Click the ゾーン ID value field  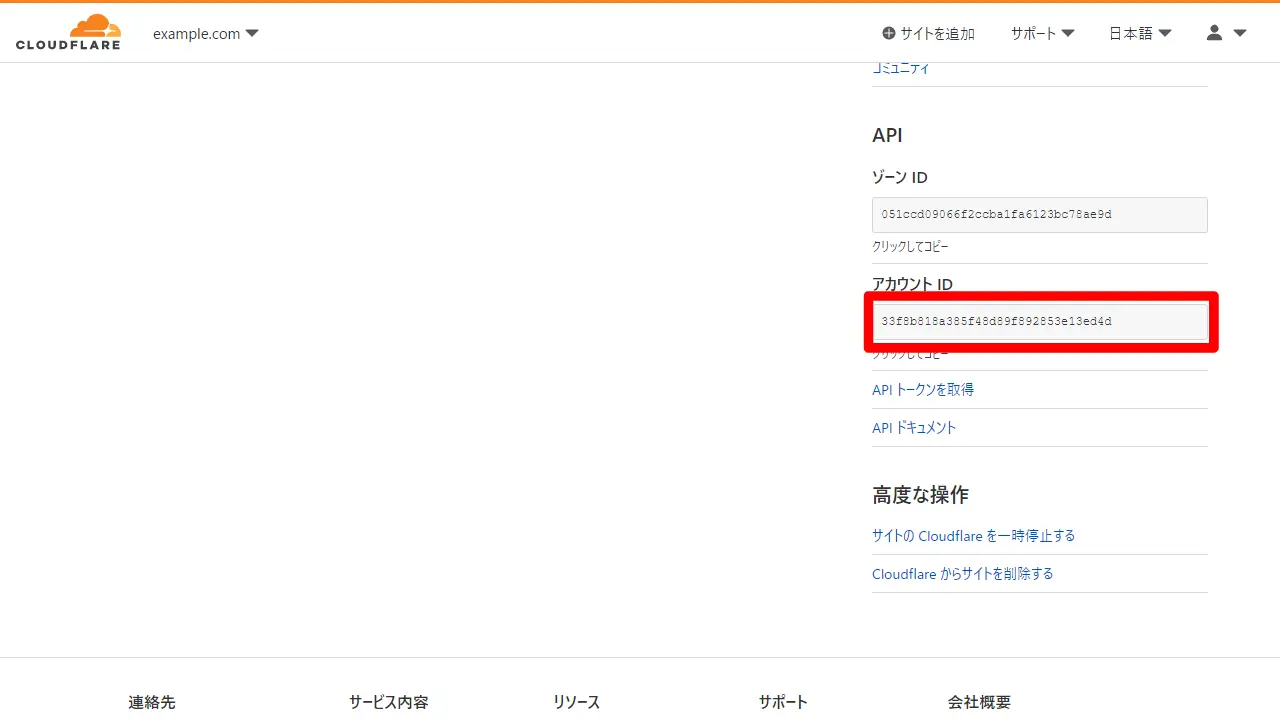coord(1039,215)
